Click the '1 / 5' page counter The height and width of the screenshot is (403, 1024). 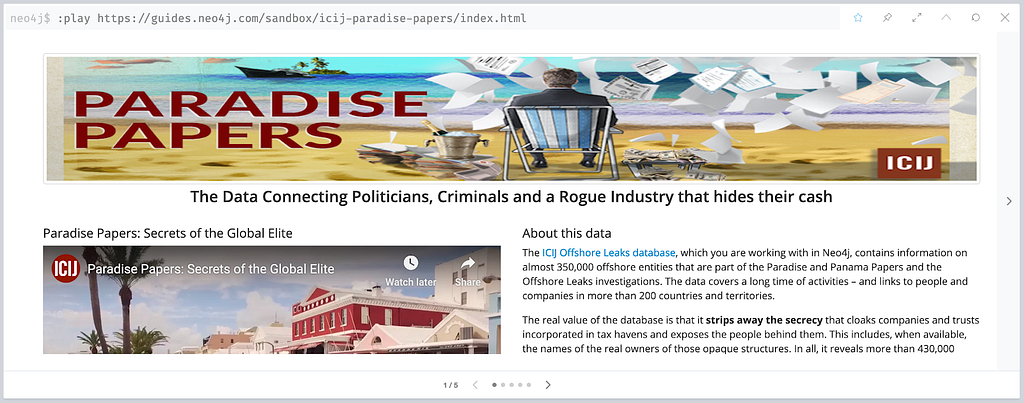[x=451, y=385]
